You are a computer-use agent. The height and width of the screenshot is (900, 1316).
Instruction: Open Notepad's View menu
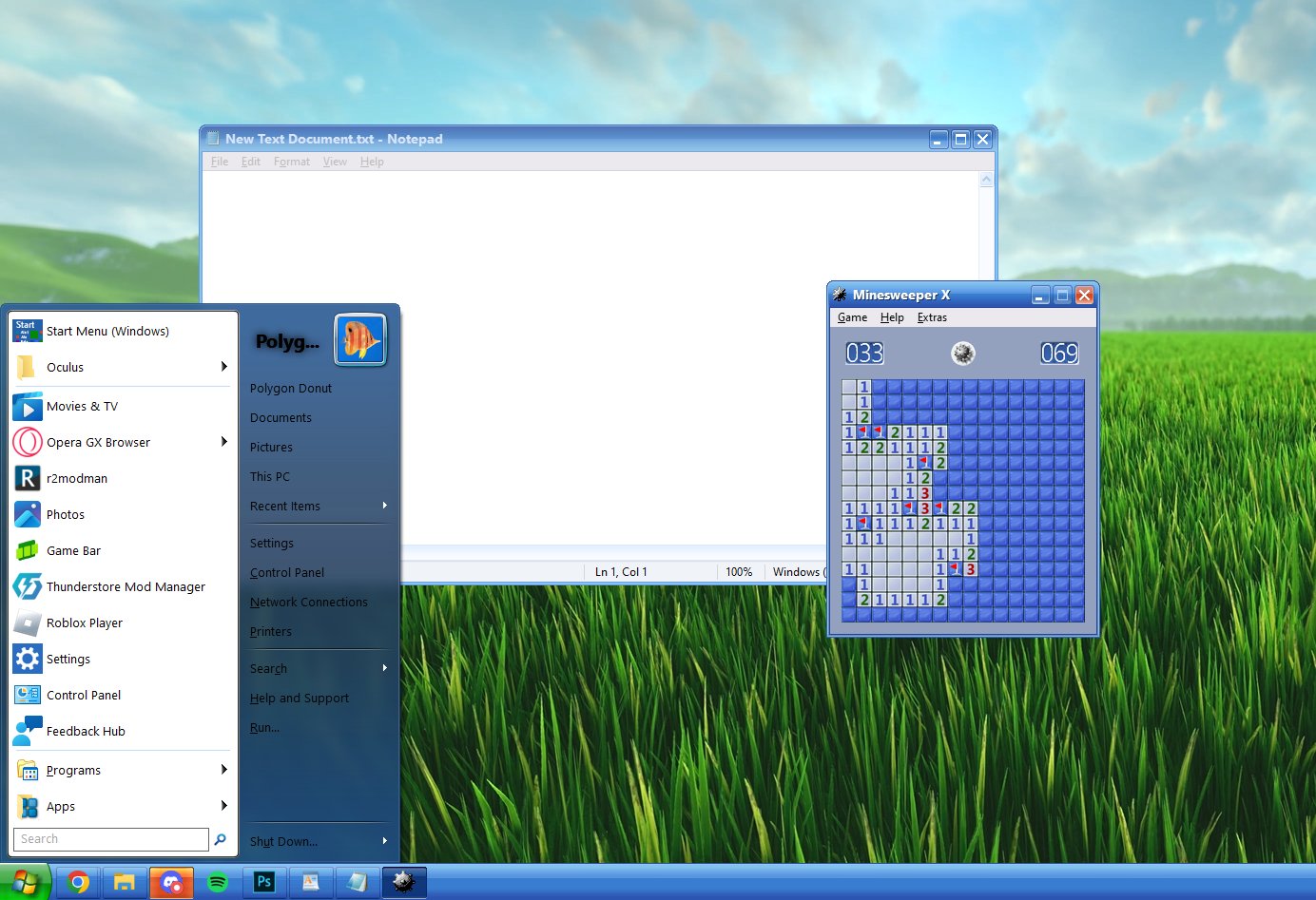coord(335,162)
